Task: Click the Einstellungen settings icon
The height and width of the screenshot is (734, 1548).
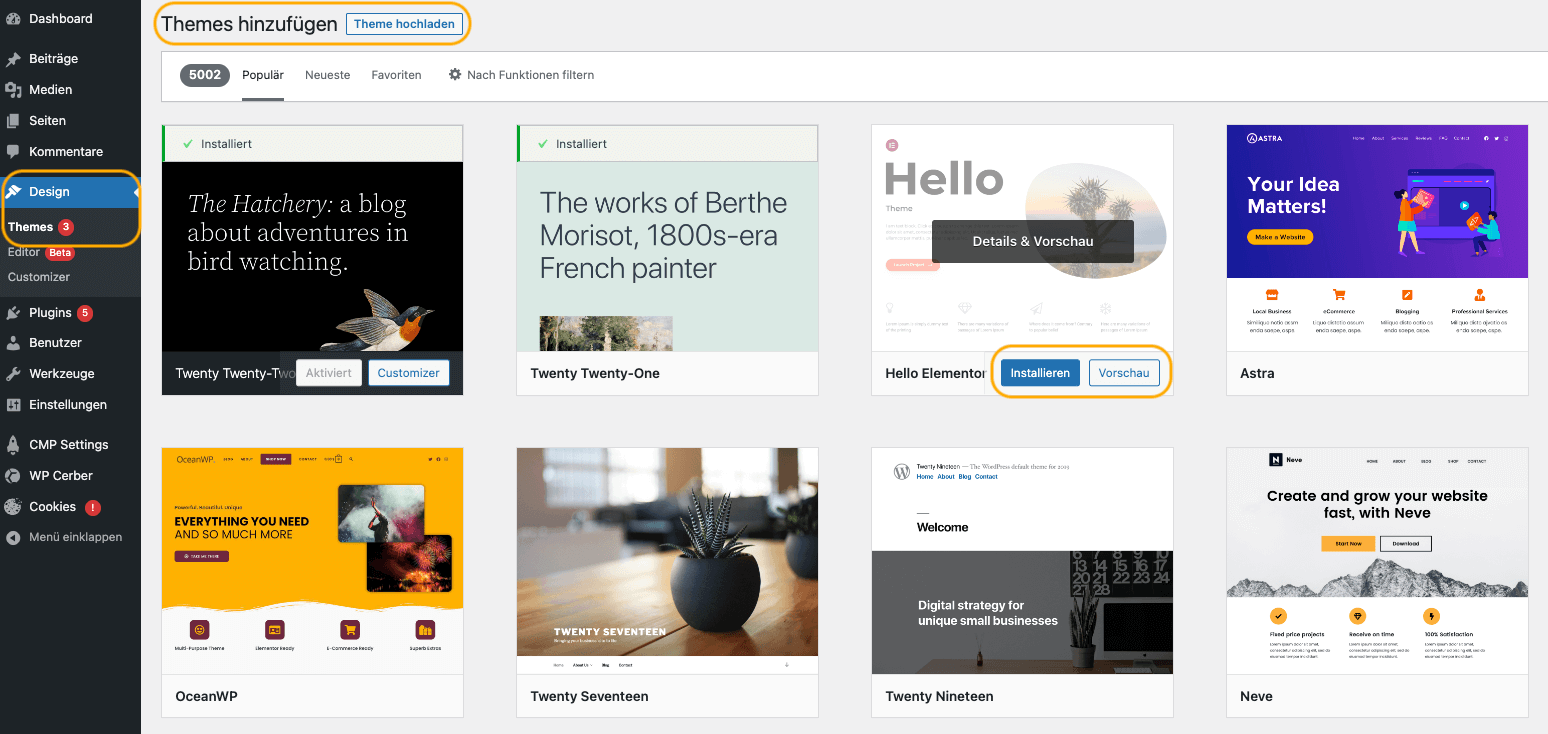Action: pyautogui.click(x=13, y=405)
